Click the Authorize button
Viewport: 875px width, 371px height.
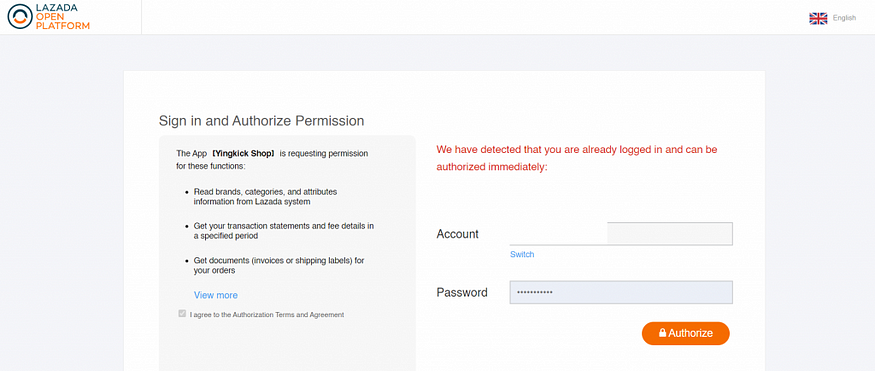(686, 333)
